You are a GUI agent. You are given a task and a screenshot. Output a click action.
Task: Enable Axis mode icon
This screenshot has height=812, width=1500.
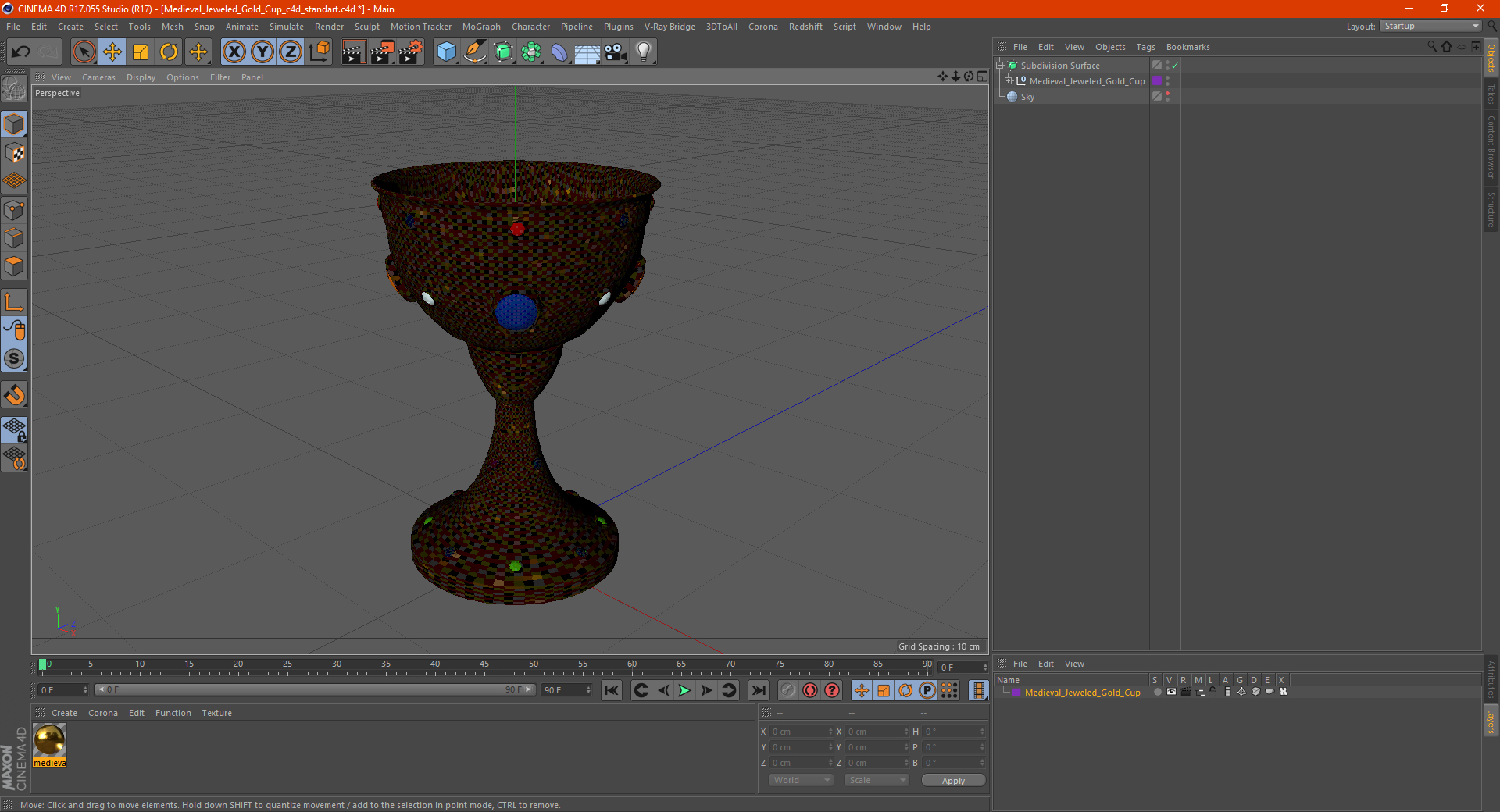[x=14, y=302]
